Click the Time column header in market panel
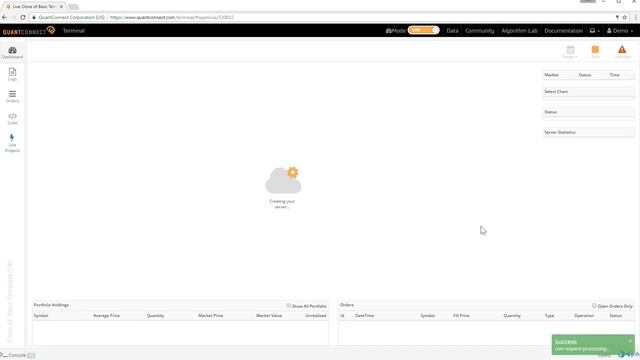 click(614, 75)
